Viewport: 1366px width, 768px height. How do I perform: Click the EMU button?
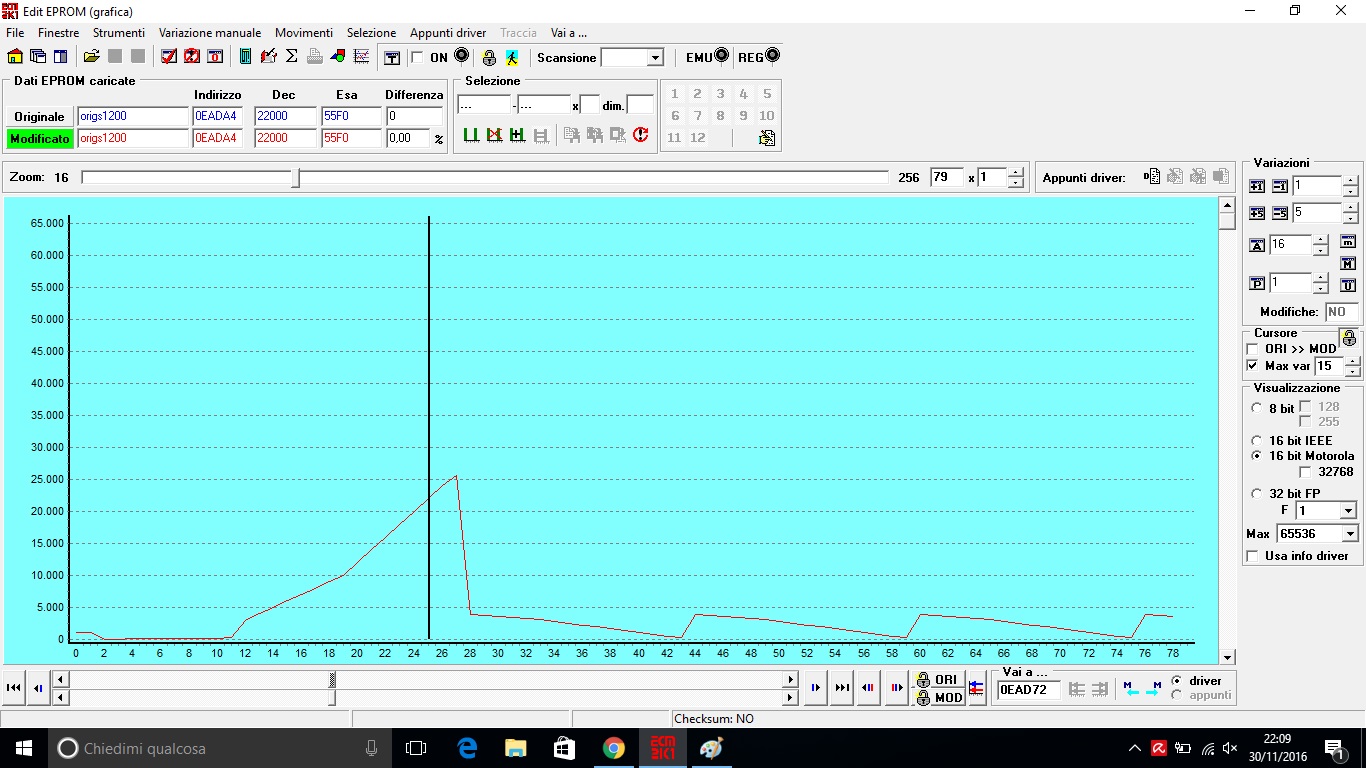pyautogui.click(x=707, y=57)
